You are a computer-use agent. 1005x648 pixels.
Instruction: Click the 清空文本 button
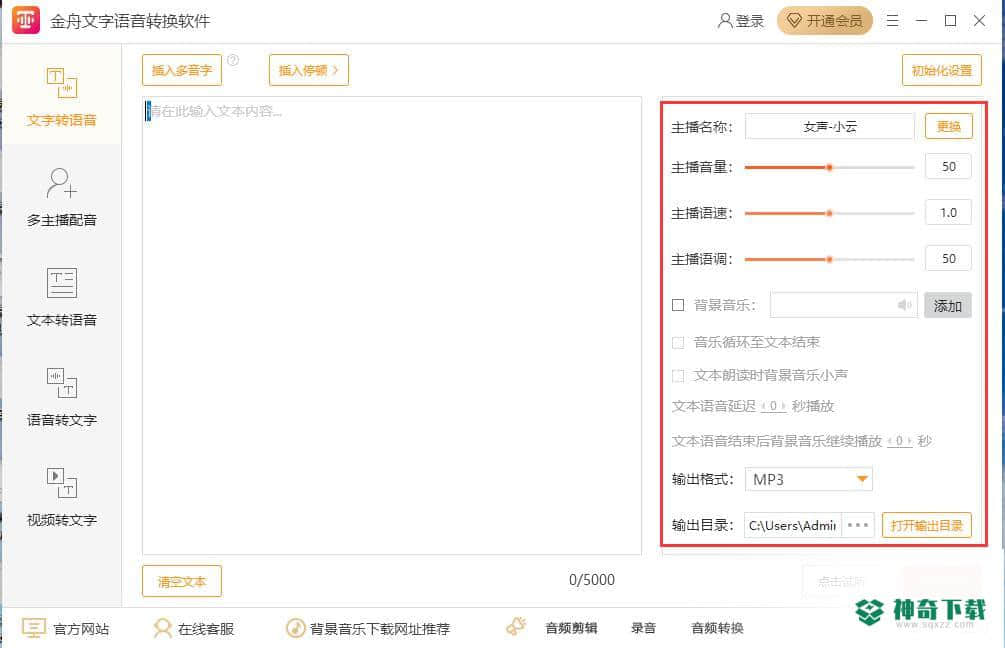click(x=182, y=581)
